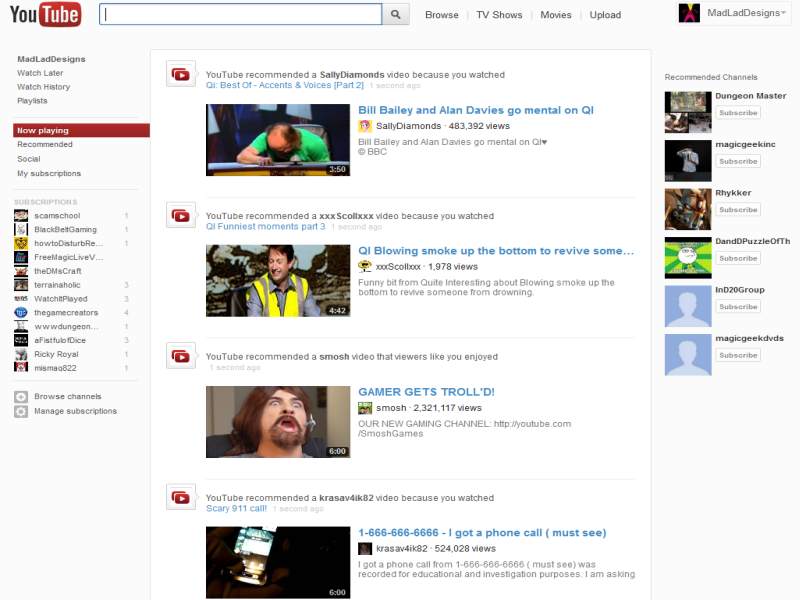Open the InD20Group channel thumbnail
The height and width of the screenshot is (600, 800).
click(688, 306)
